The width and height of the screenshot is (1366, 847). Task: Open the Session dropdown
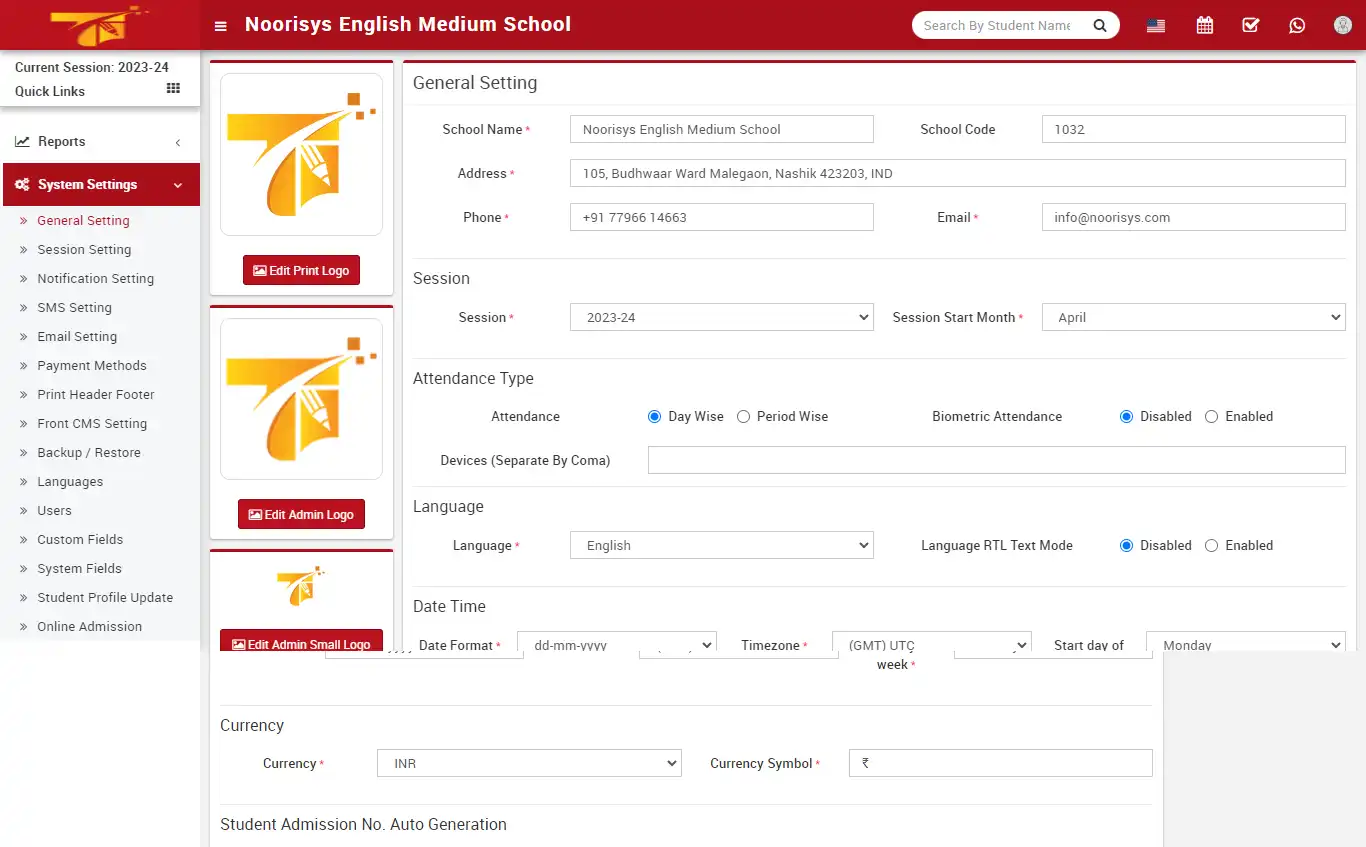pyautogui.click(x=721, y=317)
